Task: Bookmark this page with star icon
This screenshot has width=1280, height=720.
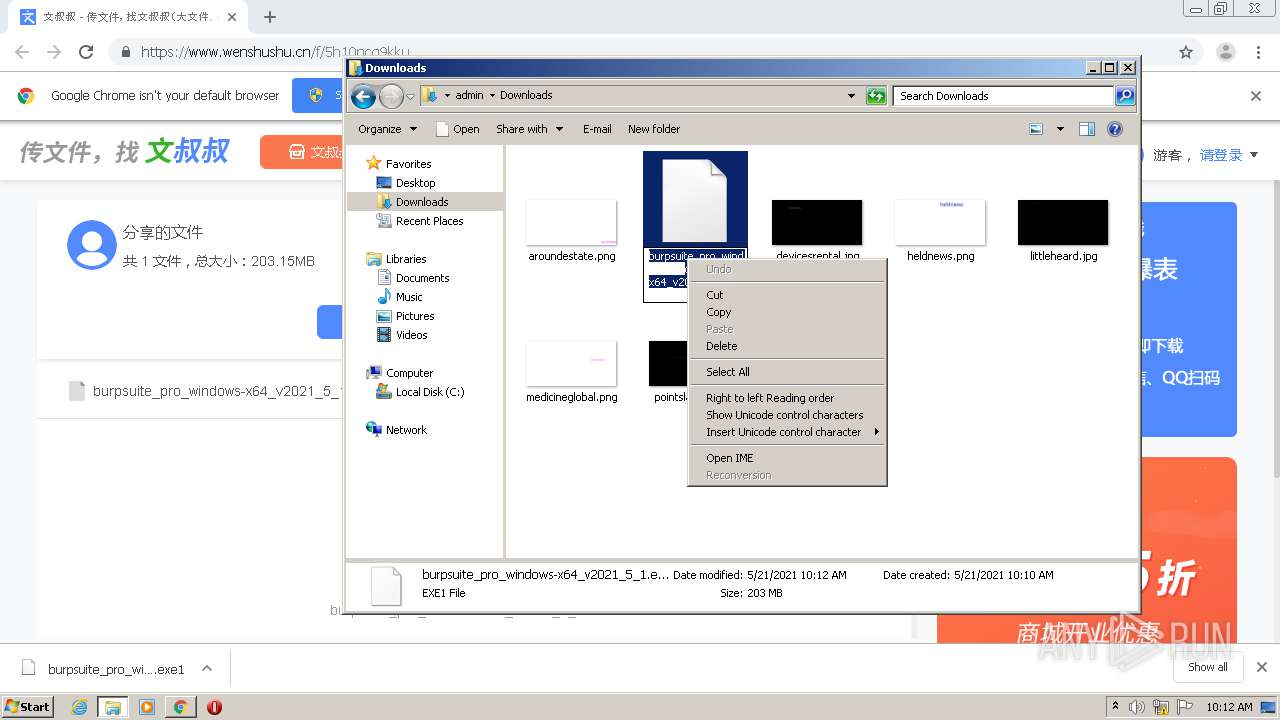Action: pyautogui.click(x=1186, y=52)
